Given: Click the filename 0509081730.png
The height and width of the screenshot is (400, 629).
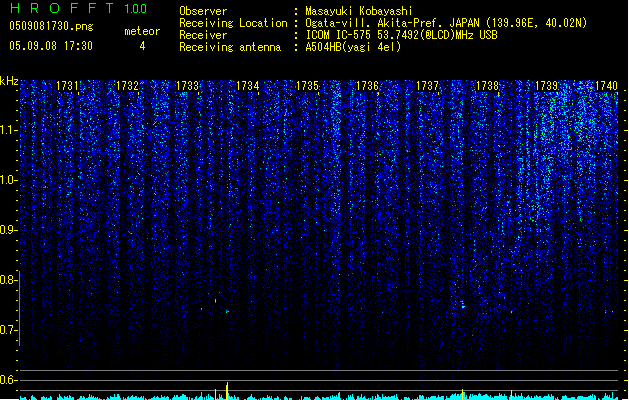Looking at the screenshot, I should point(51,26).
